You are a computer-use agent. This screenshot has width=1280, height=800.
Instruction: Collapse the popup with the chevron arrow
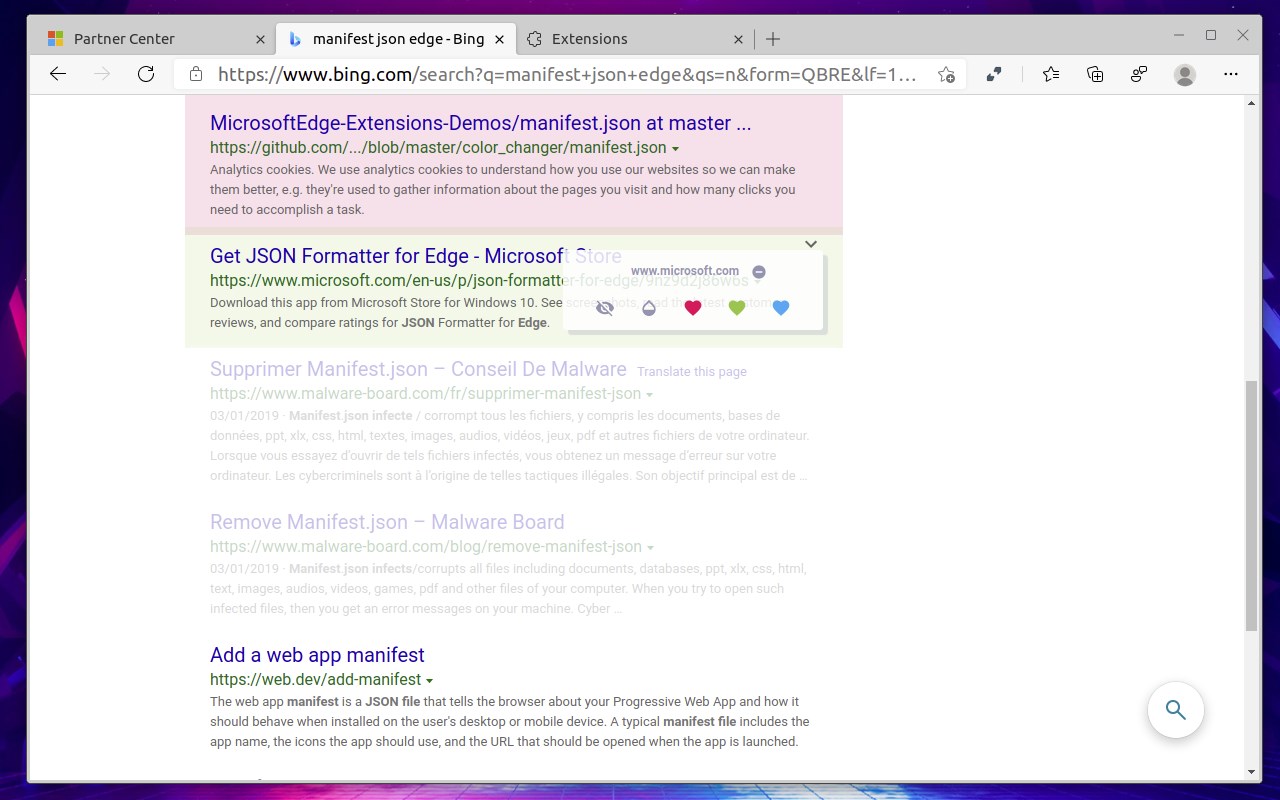[x=811, y=244]
